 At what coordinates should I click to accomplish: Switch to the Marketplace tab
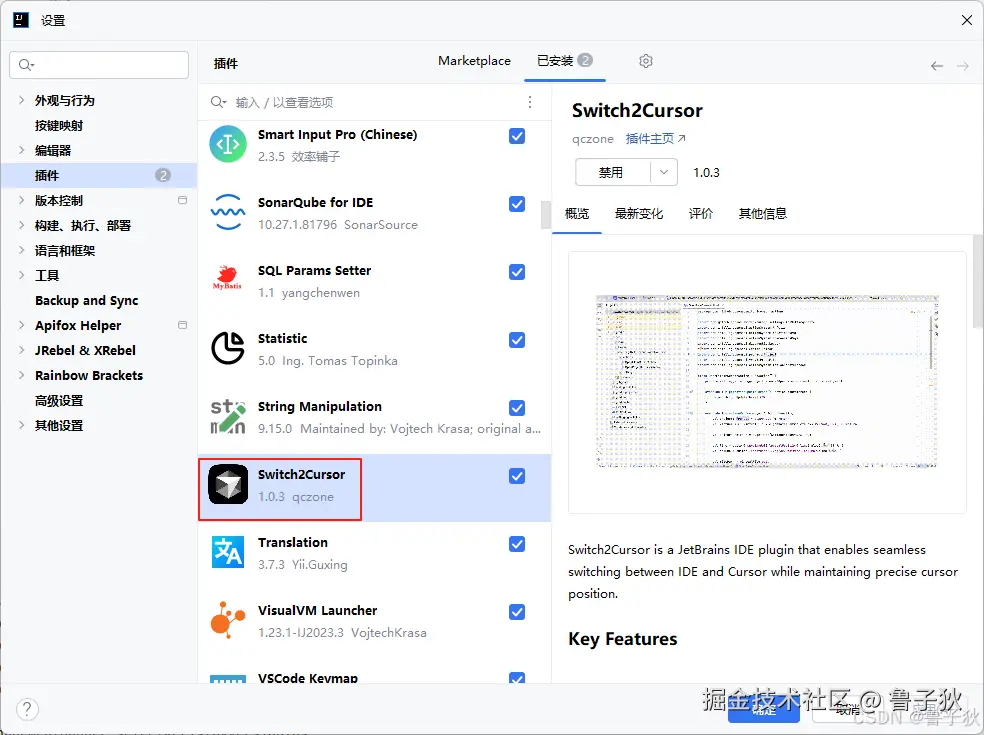[474, 61]
